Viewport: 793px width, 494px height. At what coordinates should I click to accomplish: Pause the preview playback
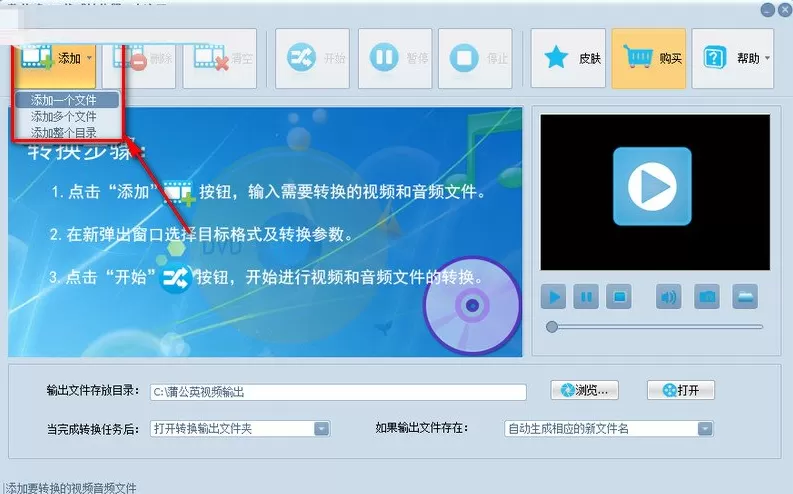(x=586, y=297)
